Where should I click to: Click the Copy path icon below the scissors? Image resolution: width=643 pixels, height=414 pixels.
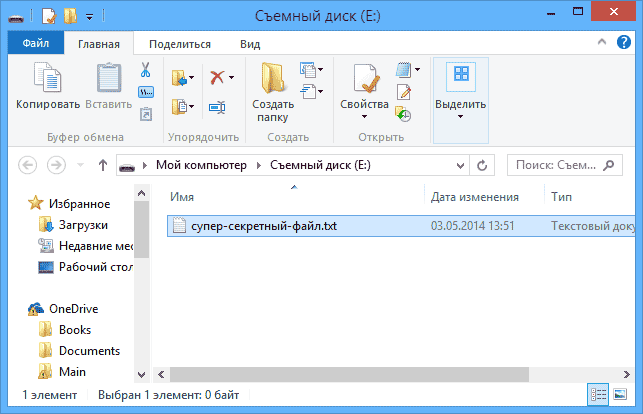click(146, 92)
